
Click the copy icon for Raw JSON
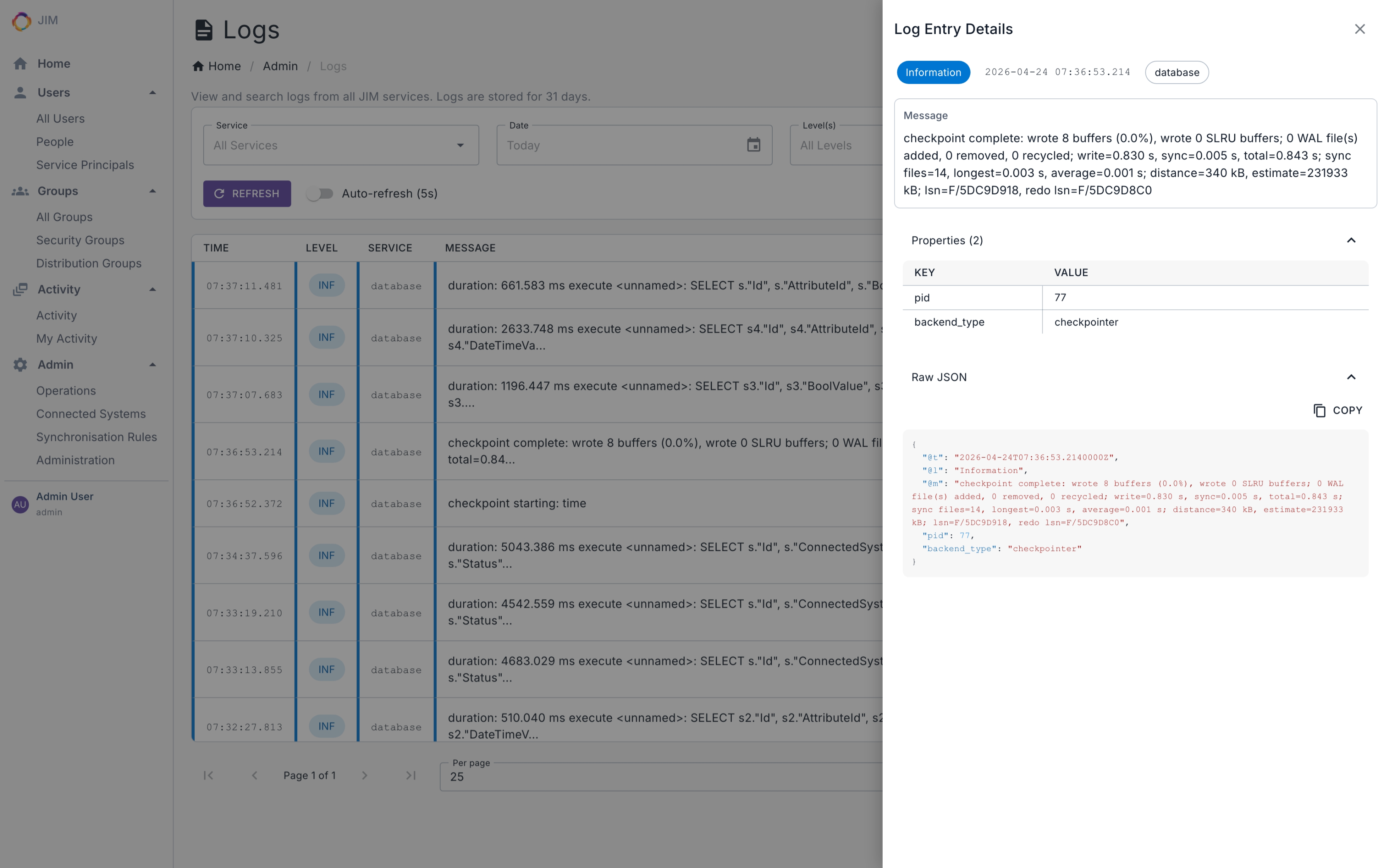pos(1320,410)
